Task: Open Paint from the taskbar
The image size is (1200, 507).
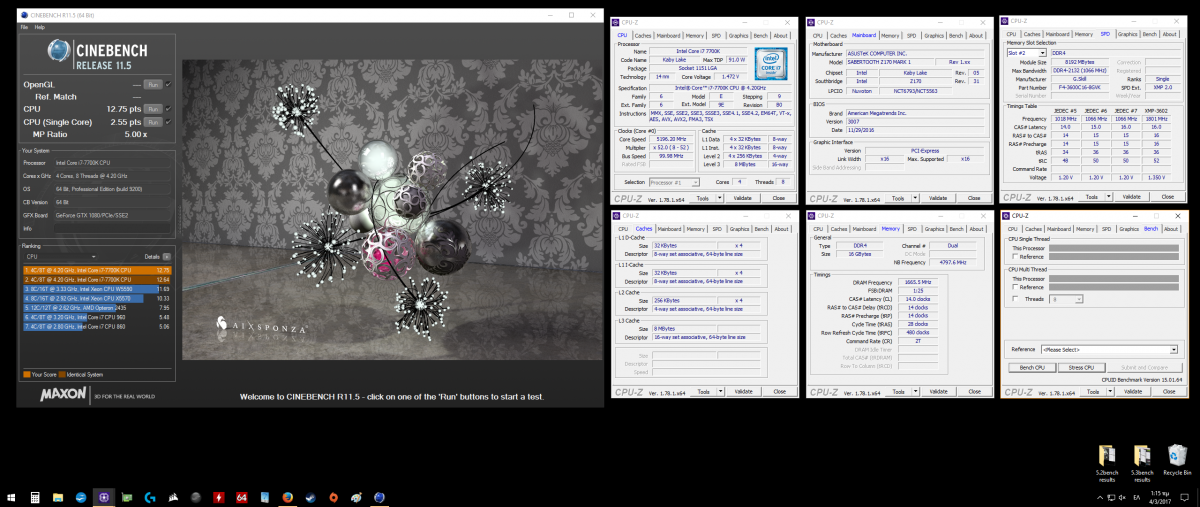Action: coord(356,497)
